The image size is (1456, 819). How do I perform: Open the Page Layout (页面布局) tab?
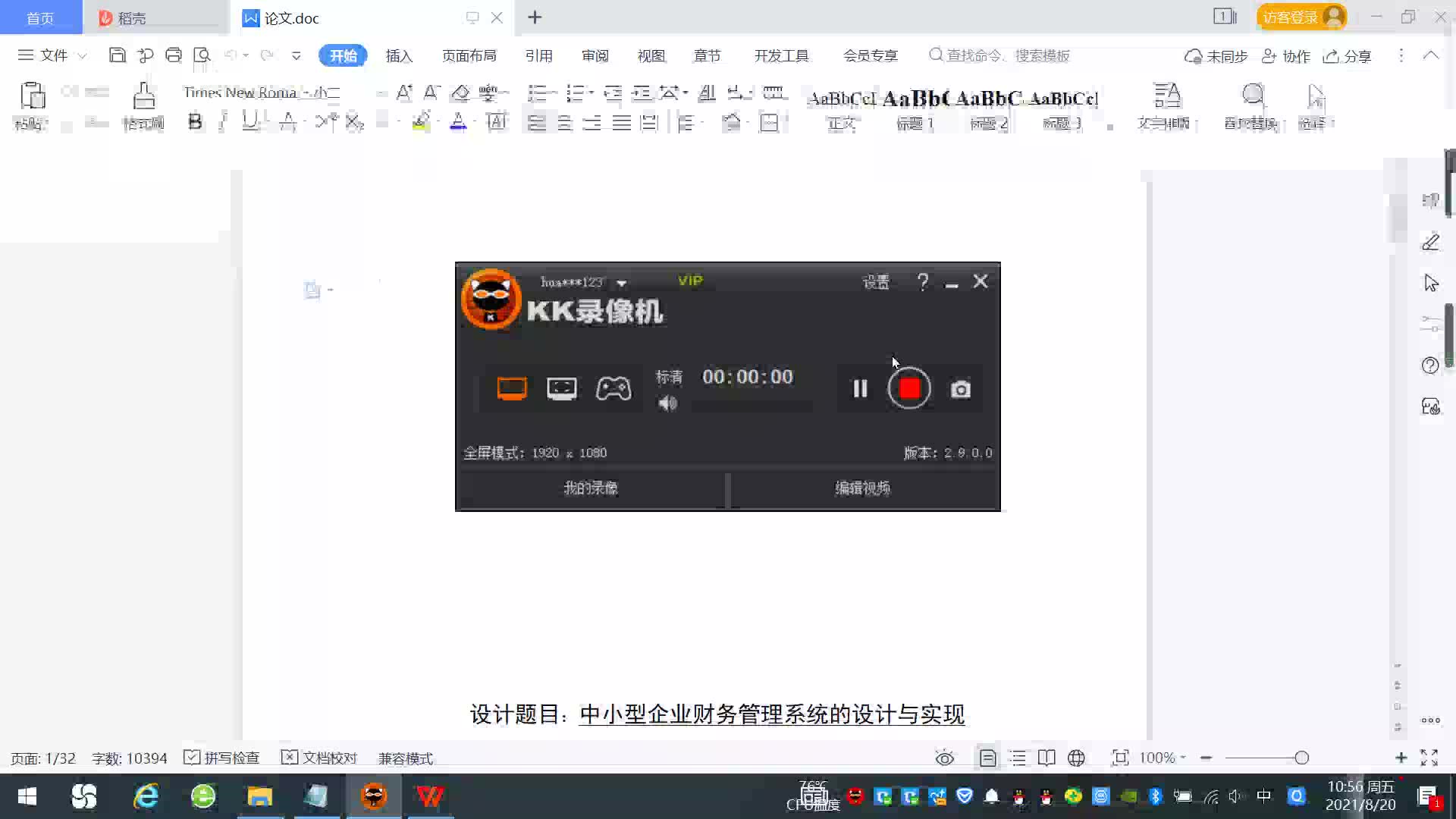click(x=469, y=55)
